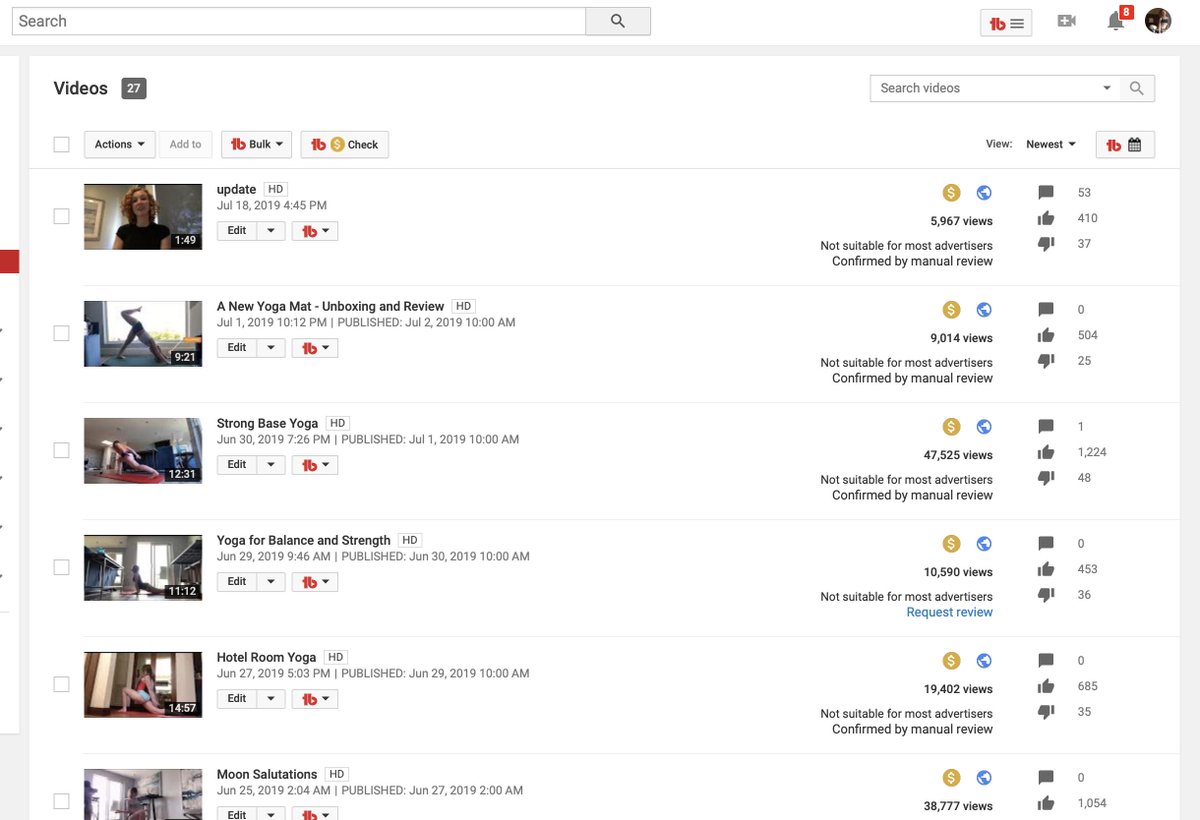Open Edit dropdown arrow for update video
The height and width of the screenshot is (820, 1200).
click(x=271, y=231)
